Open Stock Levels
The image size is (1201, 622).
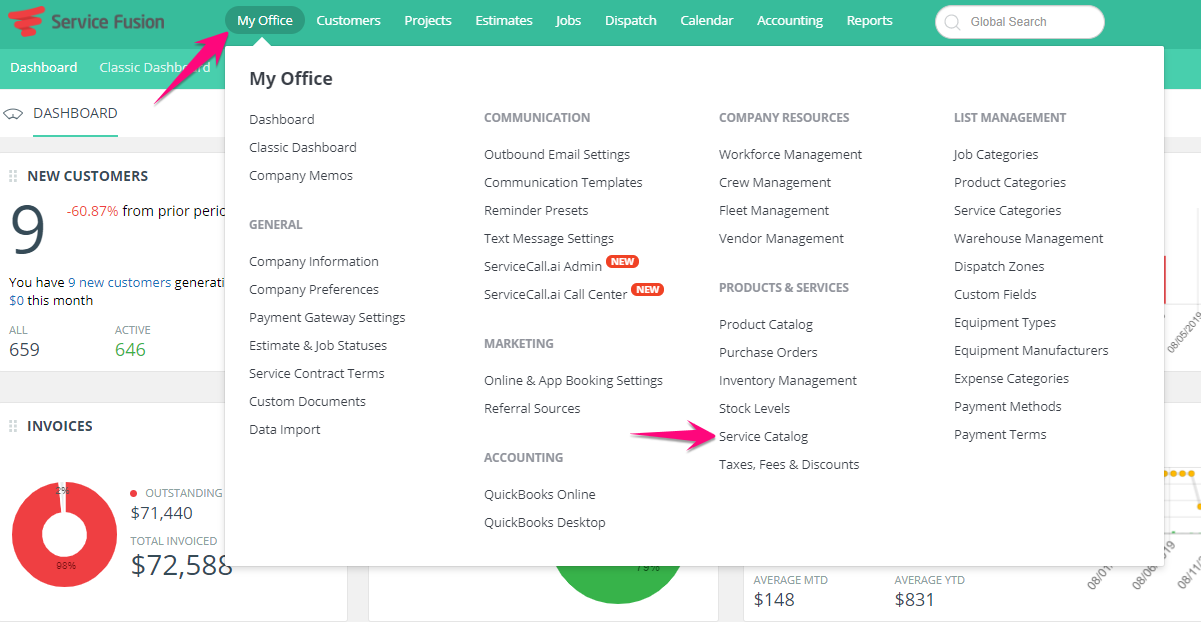pyautogui.click(x=754, y=409)
